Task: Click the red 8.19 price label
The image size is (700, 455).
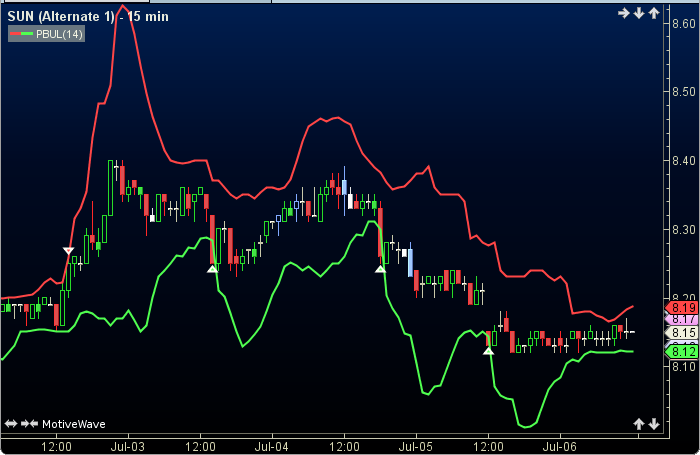Action: (682, 308)
